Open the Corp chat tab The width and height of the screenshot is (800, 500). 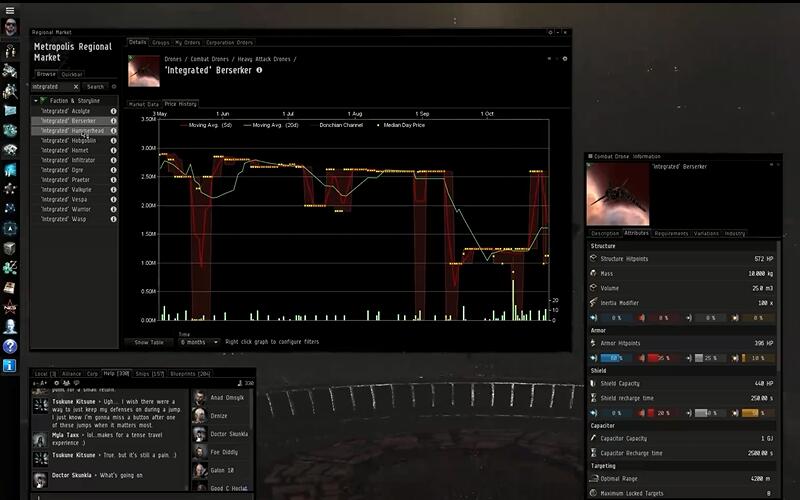click(92, 374)
